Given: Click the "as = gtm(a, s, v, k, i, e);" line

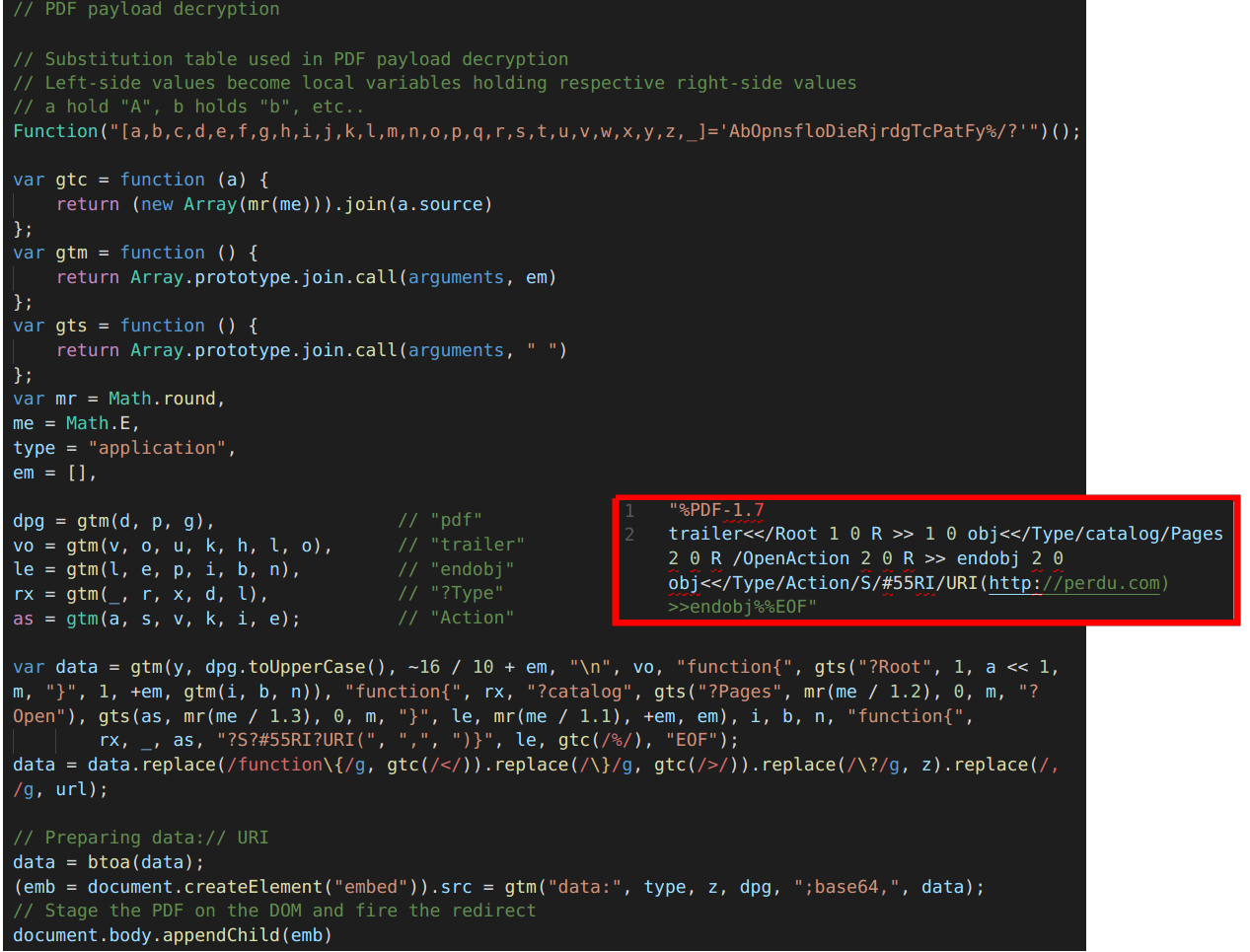Looking at the screenshot, I should point(156,619).
